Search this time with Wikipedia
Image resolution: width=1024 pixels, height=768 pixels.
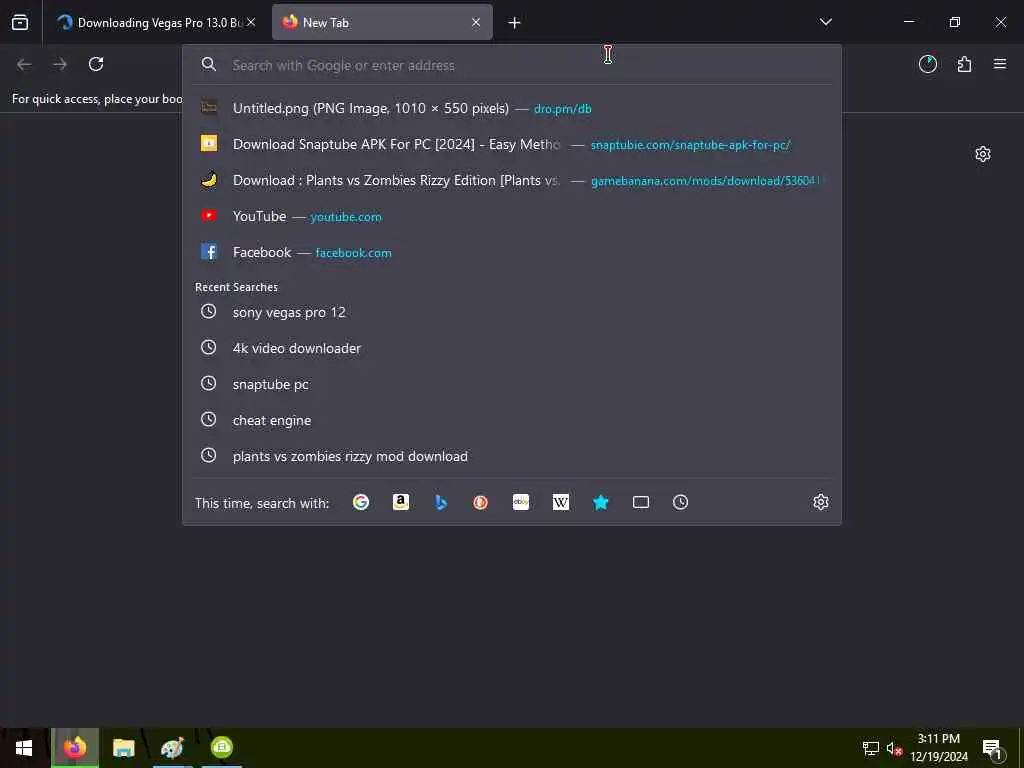(x=561, y=502)
